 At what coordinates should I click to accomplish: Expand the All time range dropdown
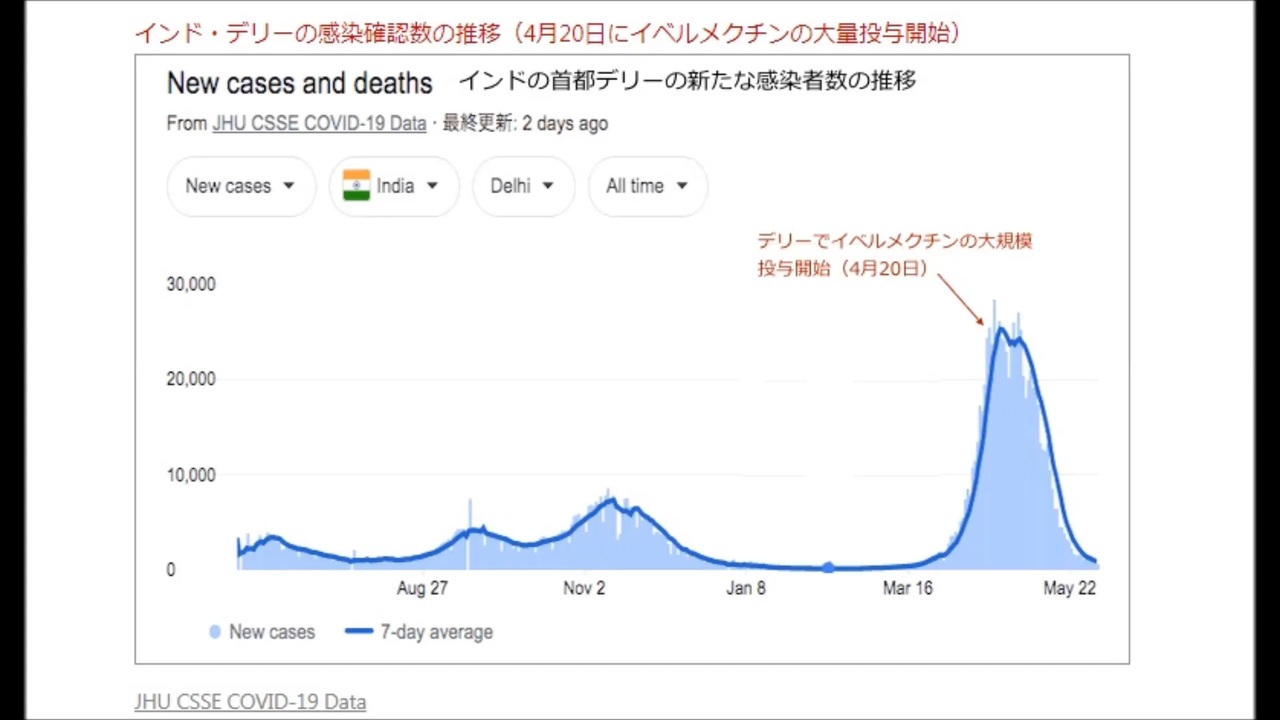[x=647, y=186]
